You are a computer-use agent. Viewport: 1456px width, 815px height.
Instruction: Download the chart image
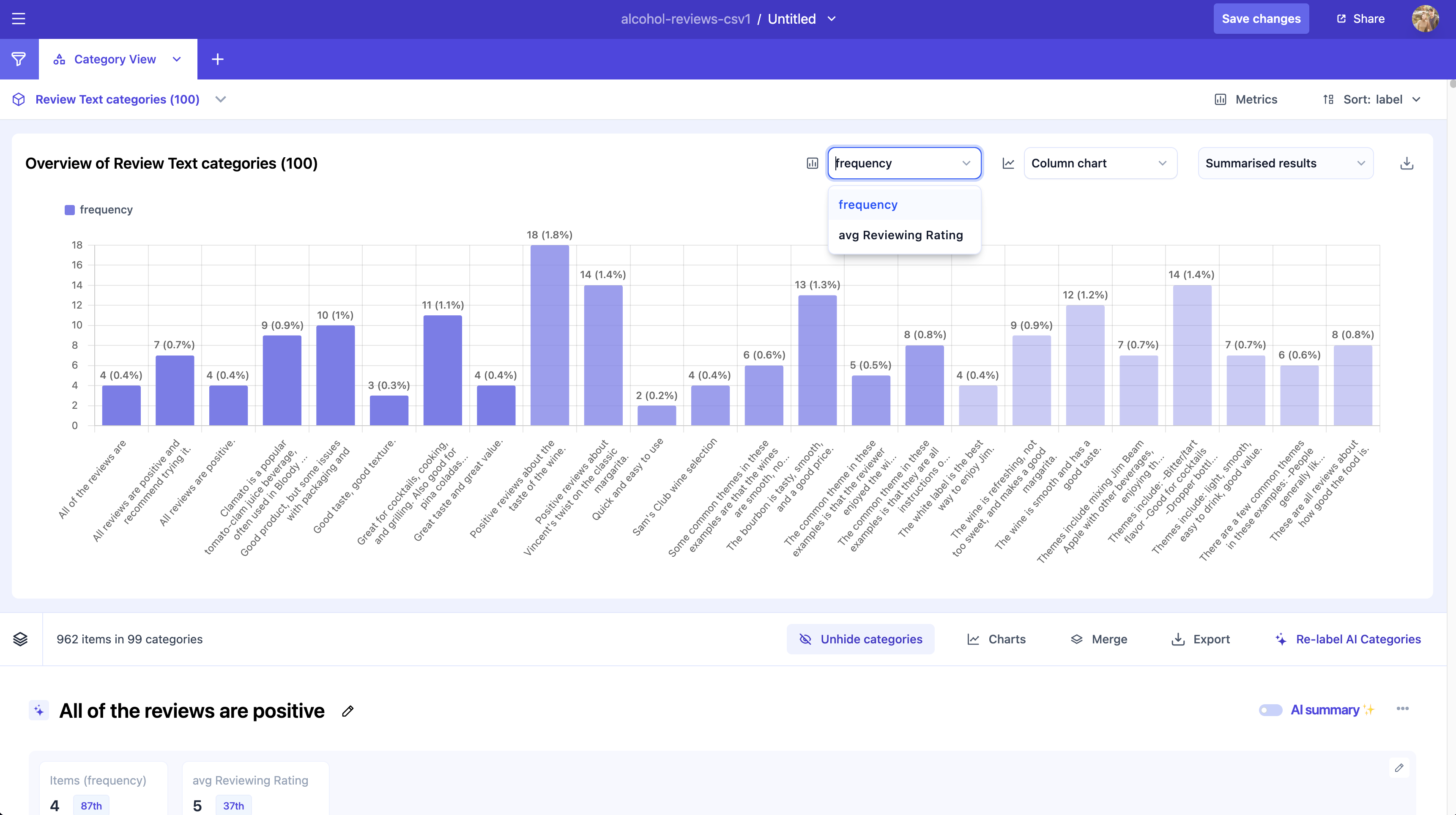[x=1407, y=163]
